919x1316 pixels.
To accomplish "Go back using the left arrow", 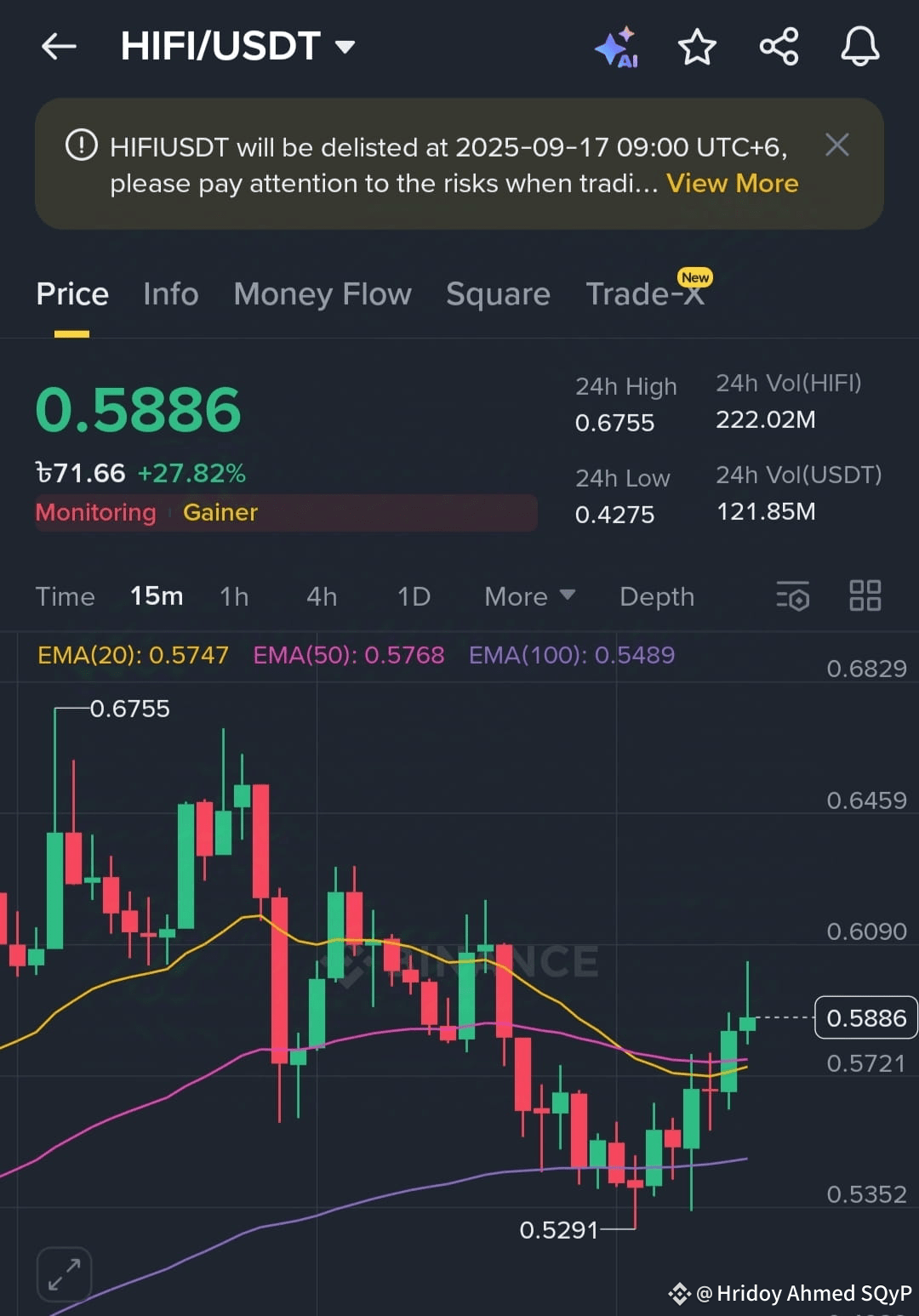I will [58, 47].
